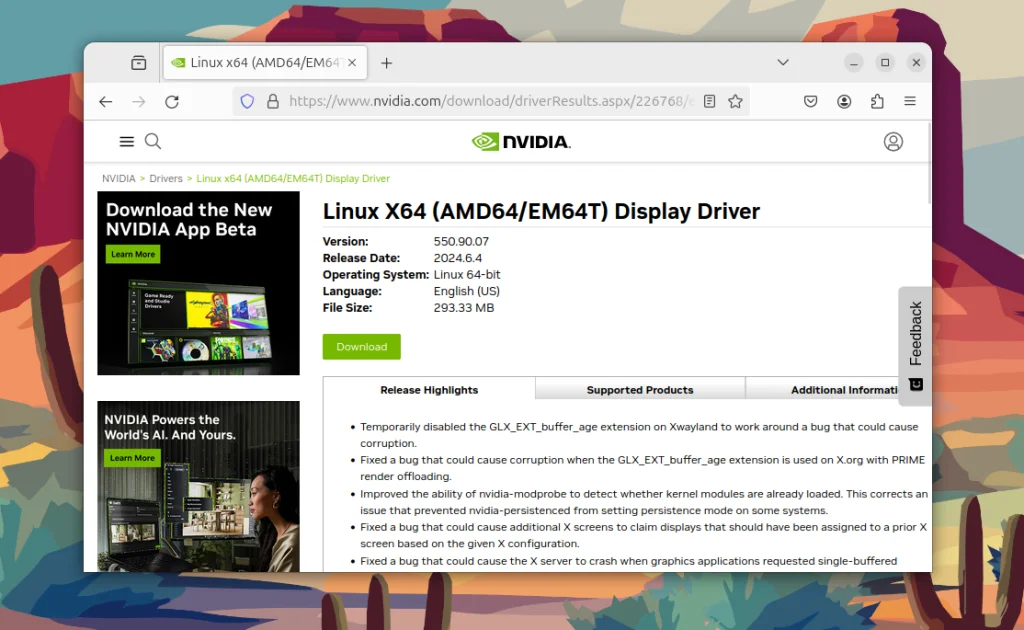Open NVIDIA user account login icon
The height and width of the screenshot is (630, 1024).
pyautogui.click(x=893, y=142)
